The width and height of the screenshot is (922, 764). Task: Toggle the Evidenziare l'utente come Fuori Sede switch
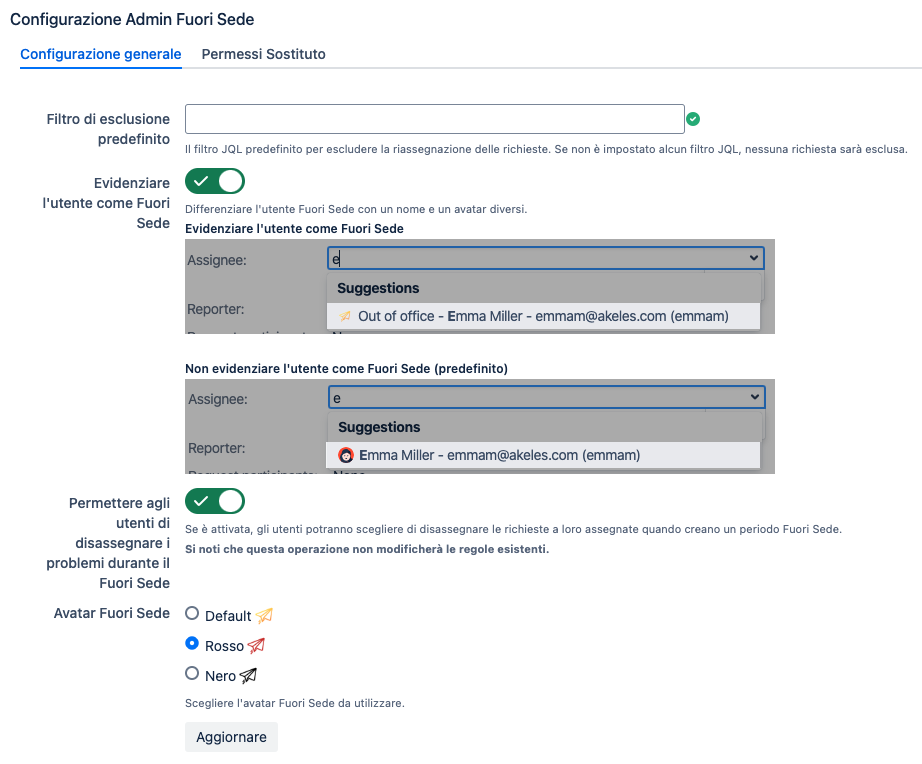215,181
